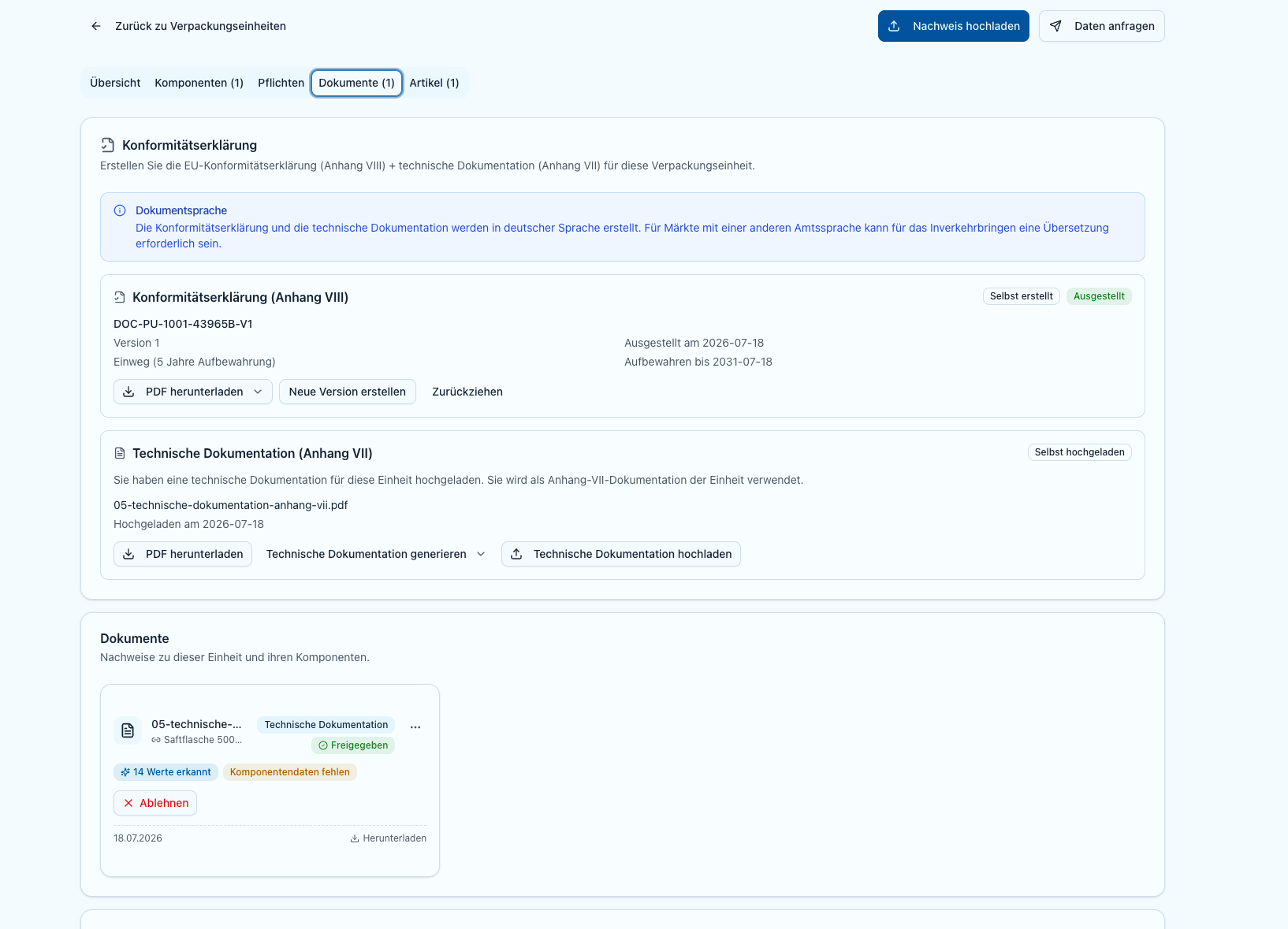Click the paper plane icon in Daten anfragen
This screenshot has height=929, width=1288.
tap(1055, 26)
